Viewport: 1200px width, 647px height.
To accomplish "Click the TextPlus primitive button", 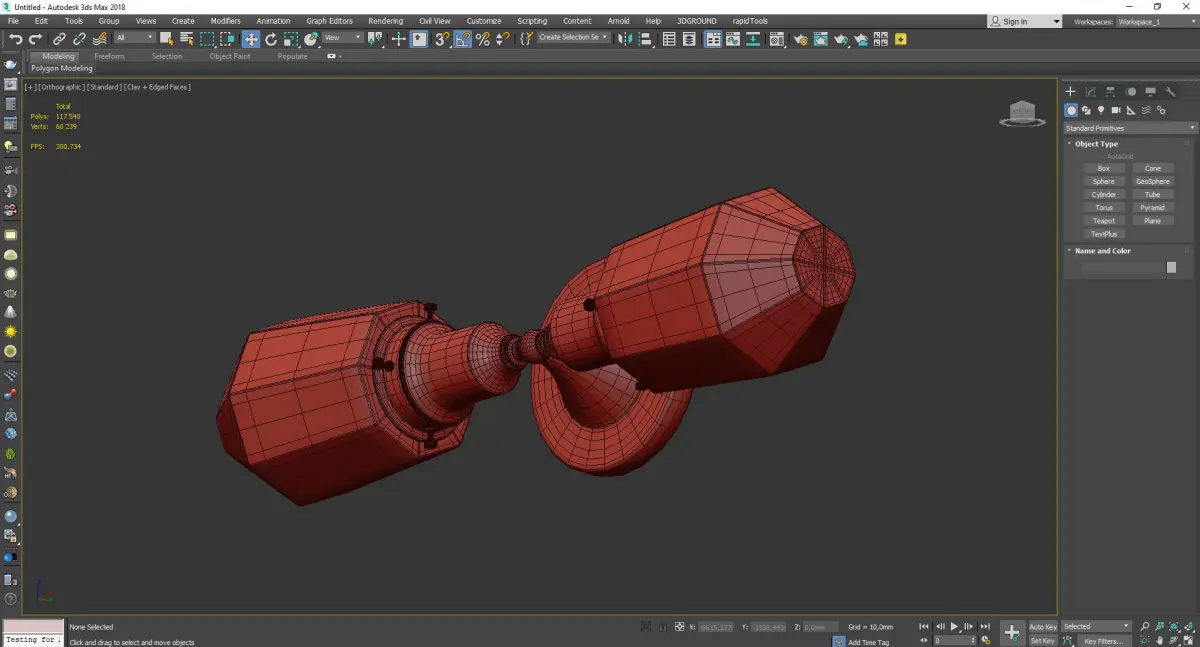I will (x=1104, y=234).
